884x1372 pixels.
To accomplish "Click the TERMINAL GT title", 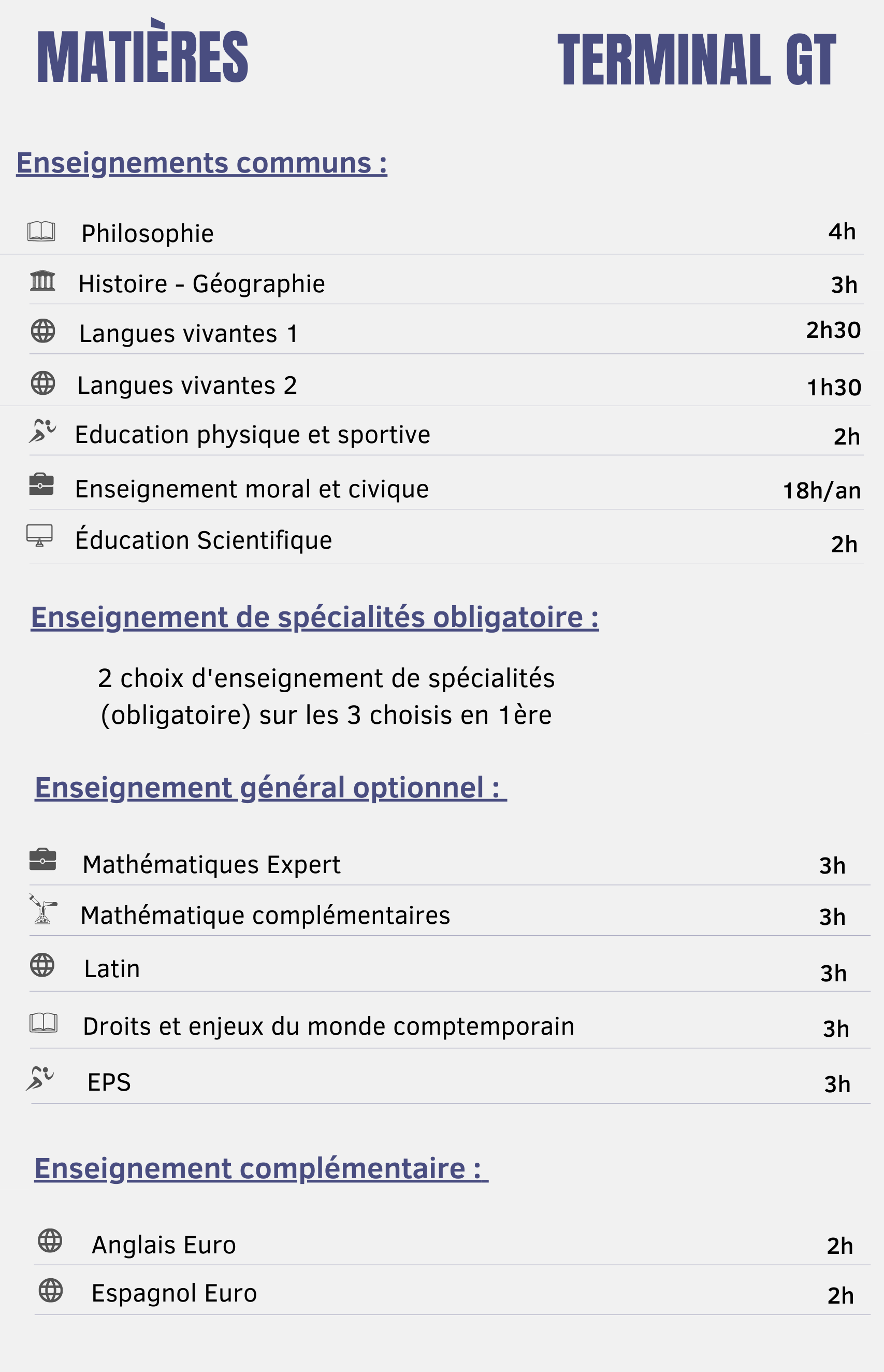I will click(x=697, y=59).
